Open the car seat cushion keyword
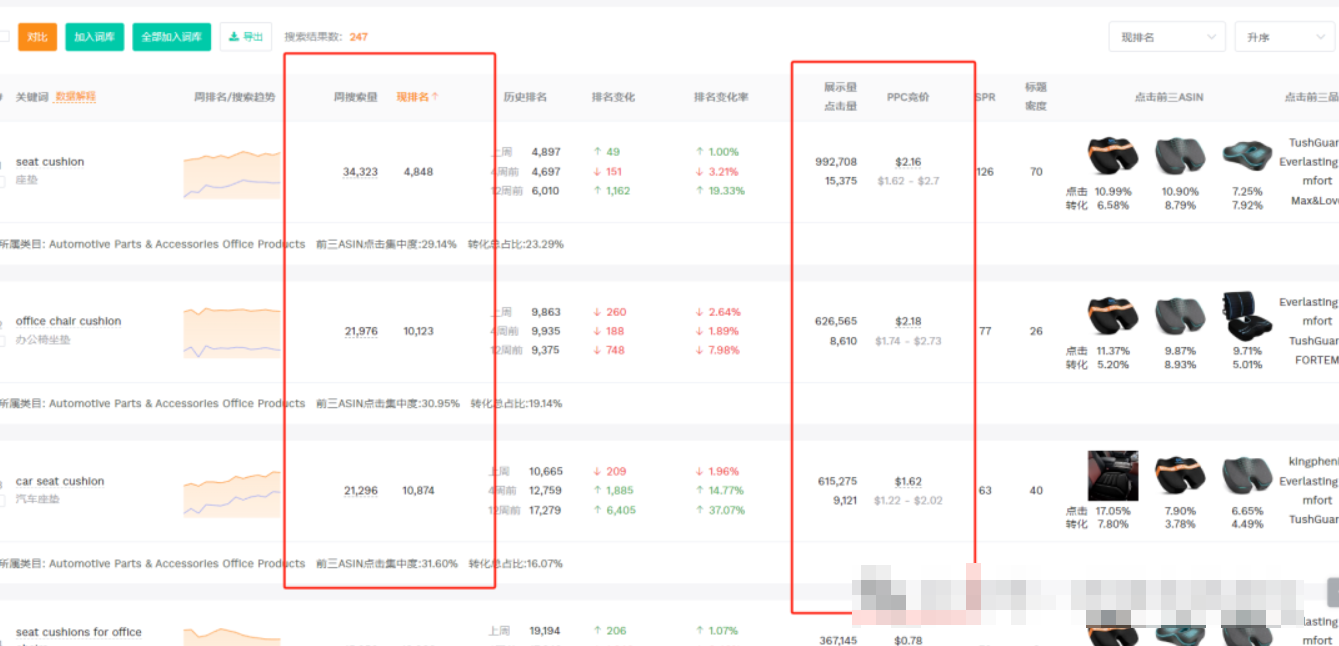This screenshot has width=1339, height=646. click(60, 481)
